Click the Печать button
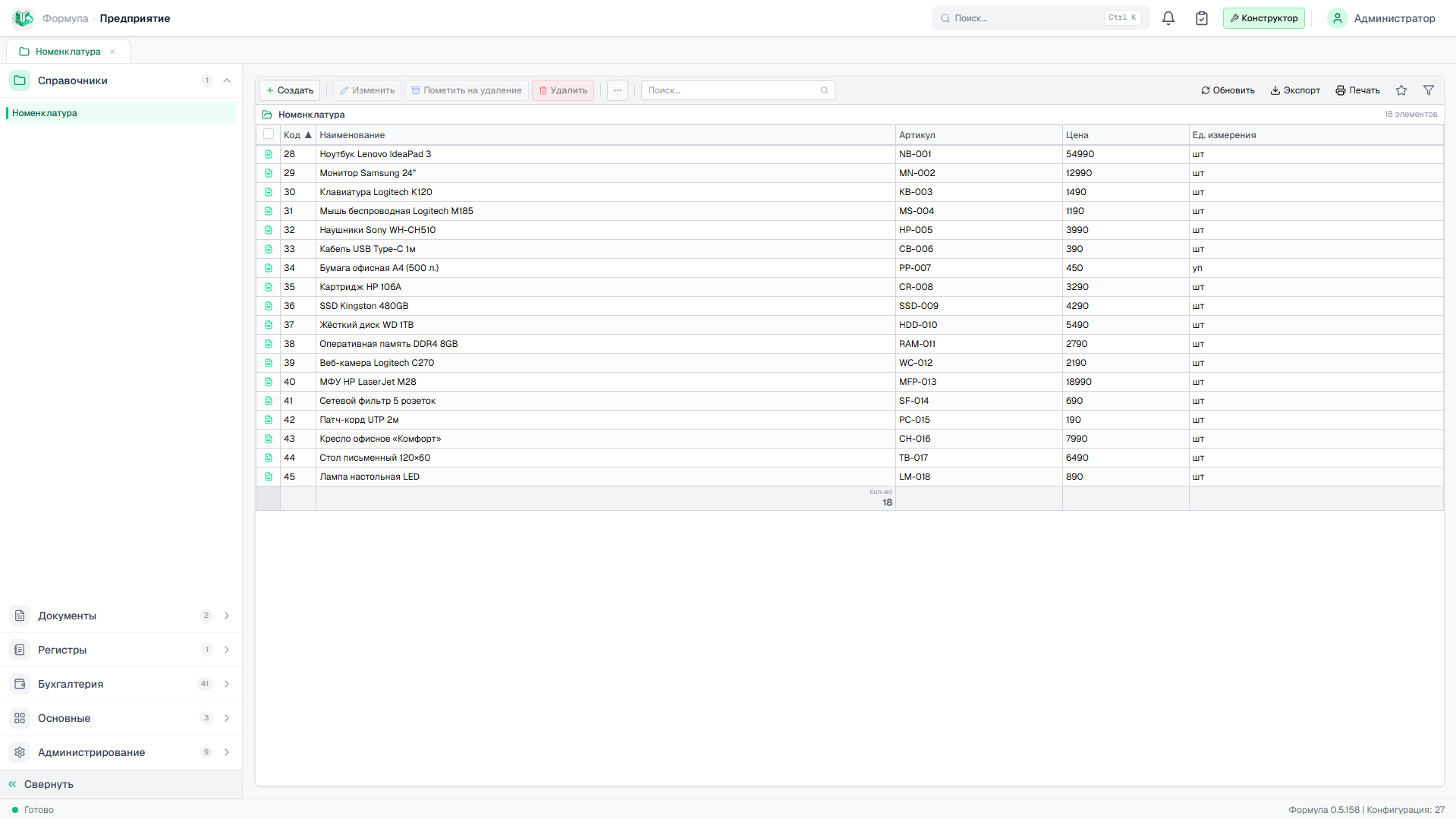The width and height of the screenshot is (1456, 819). click(1358, 90)
